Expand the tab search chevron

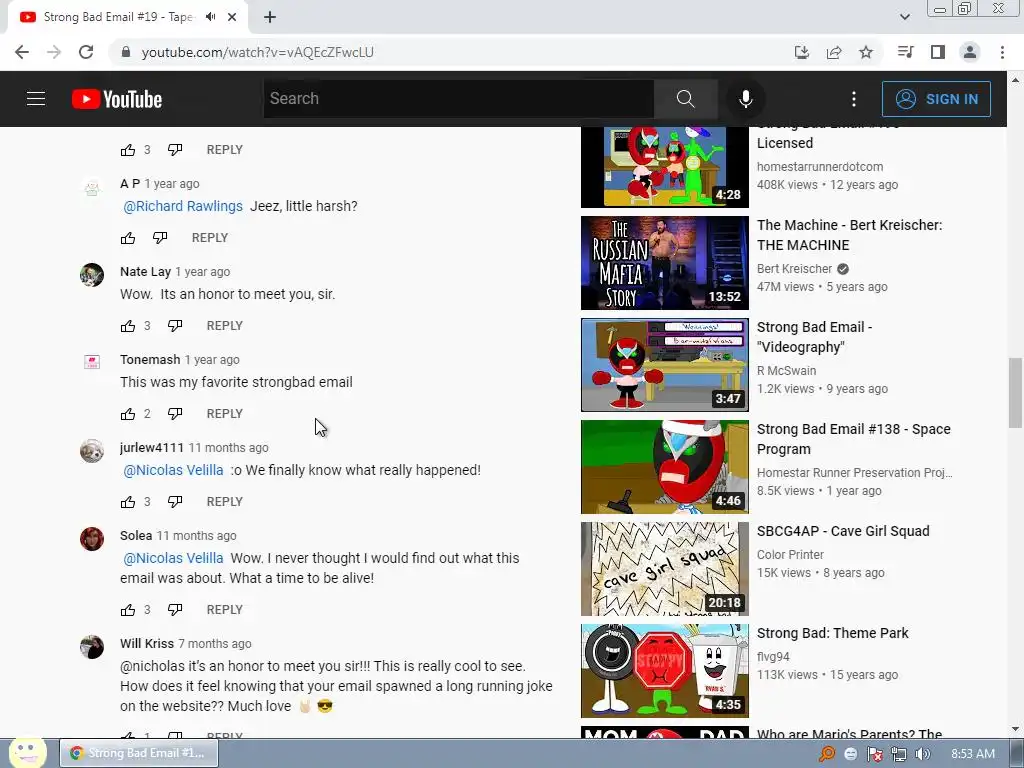click(904, 17)
